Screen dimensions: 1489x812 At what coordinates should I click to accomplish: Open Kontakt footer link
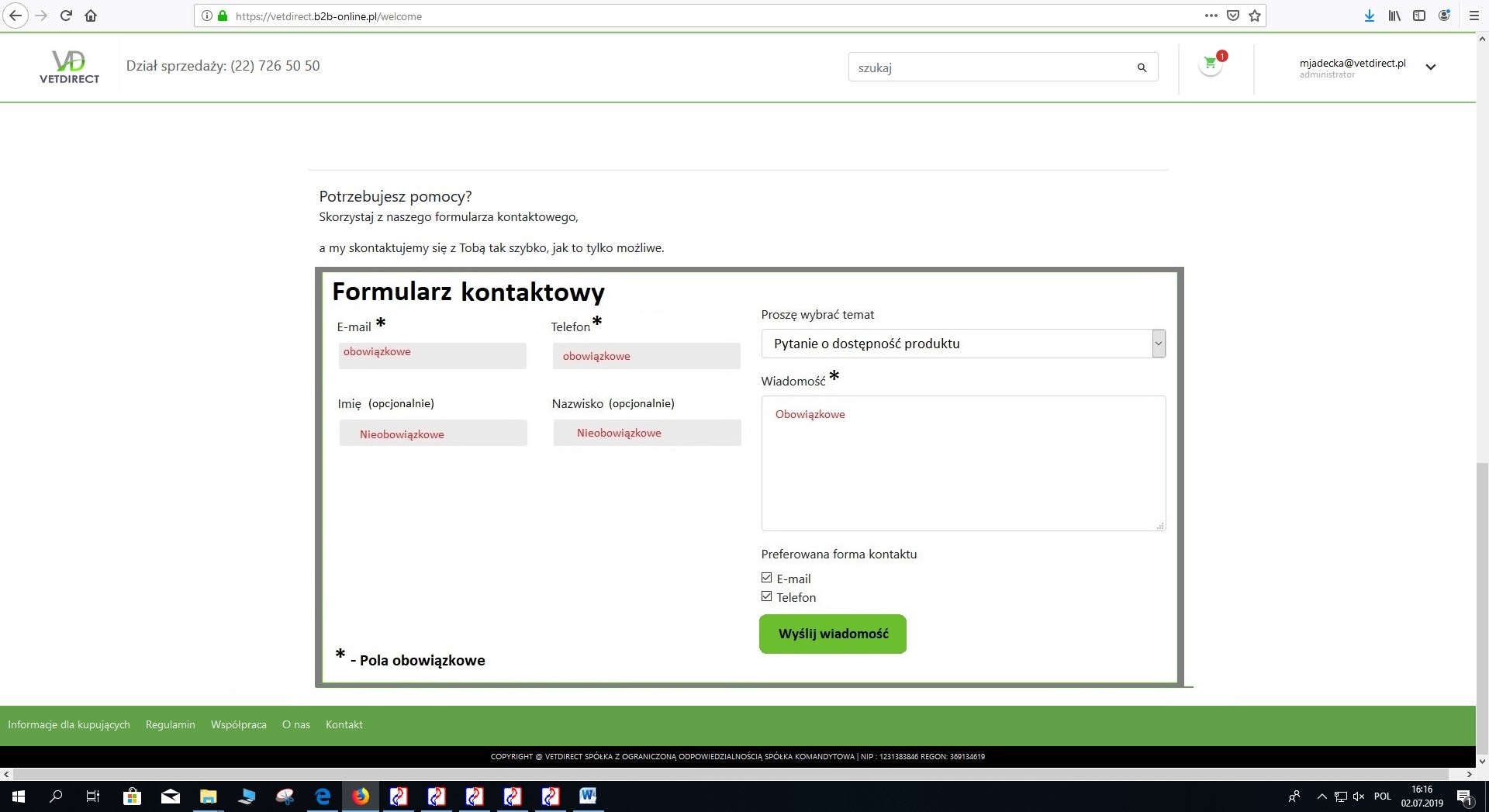point(344,724)
